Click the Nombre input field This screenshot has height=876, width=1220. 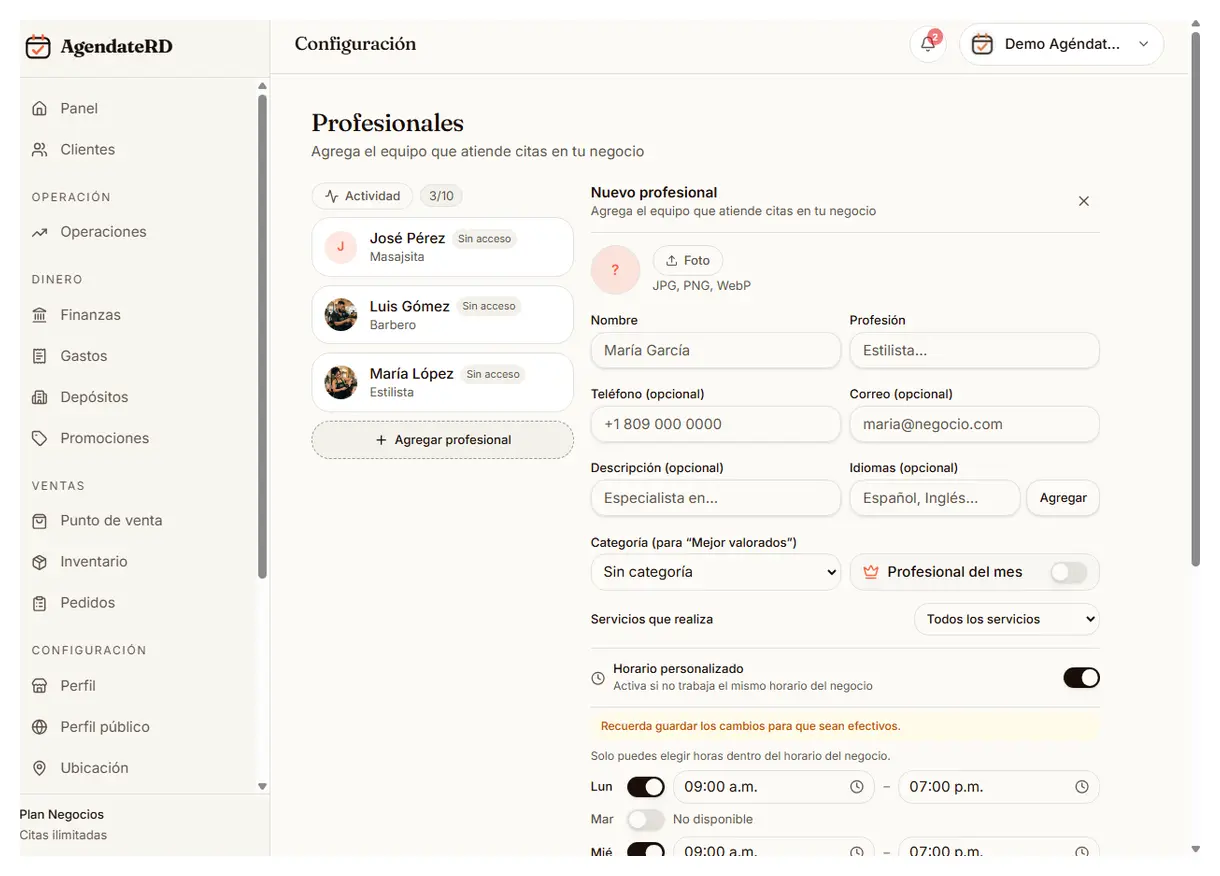[716, 351]
